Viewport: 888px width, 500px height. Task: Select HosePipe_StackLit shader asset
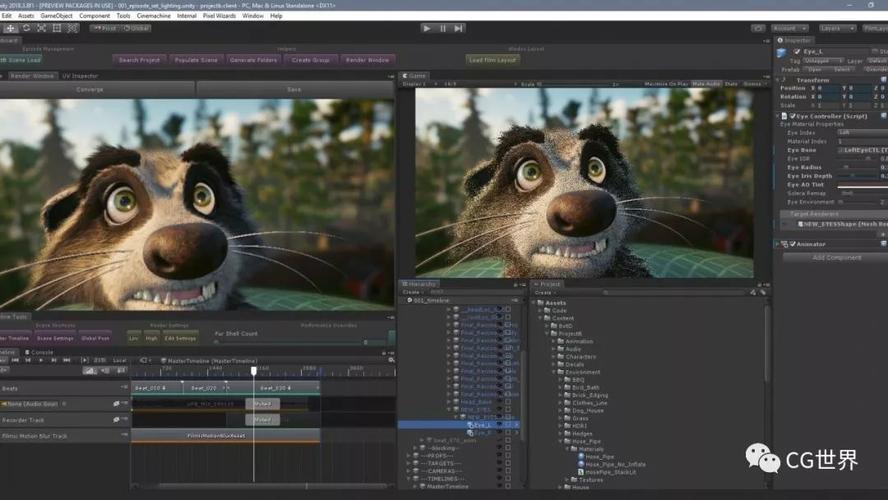point(607,472)
